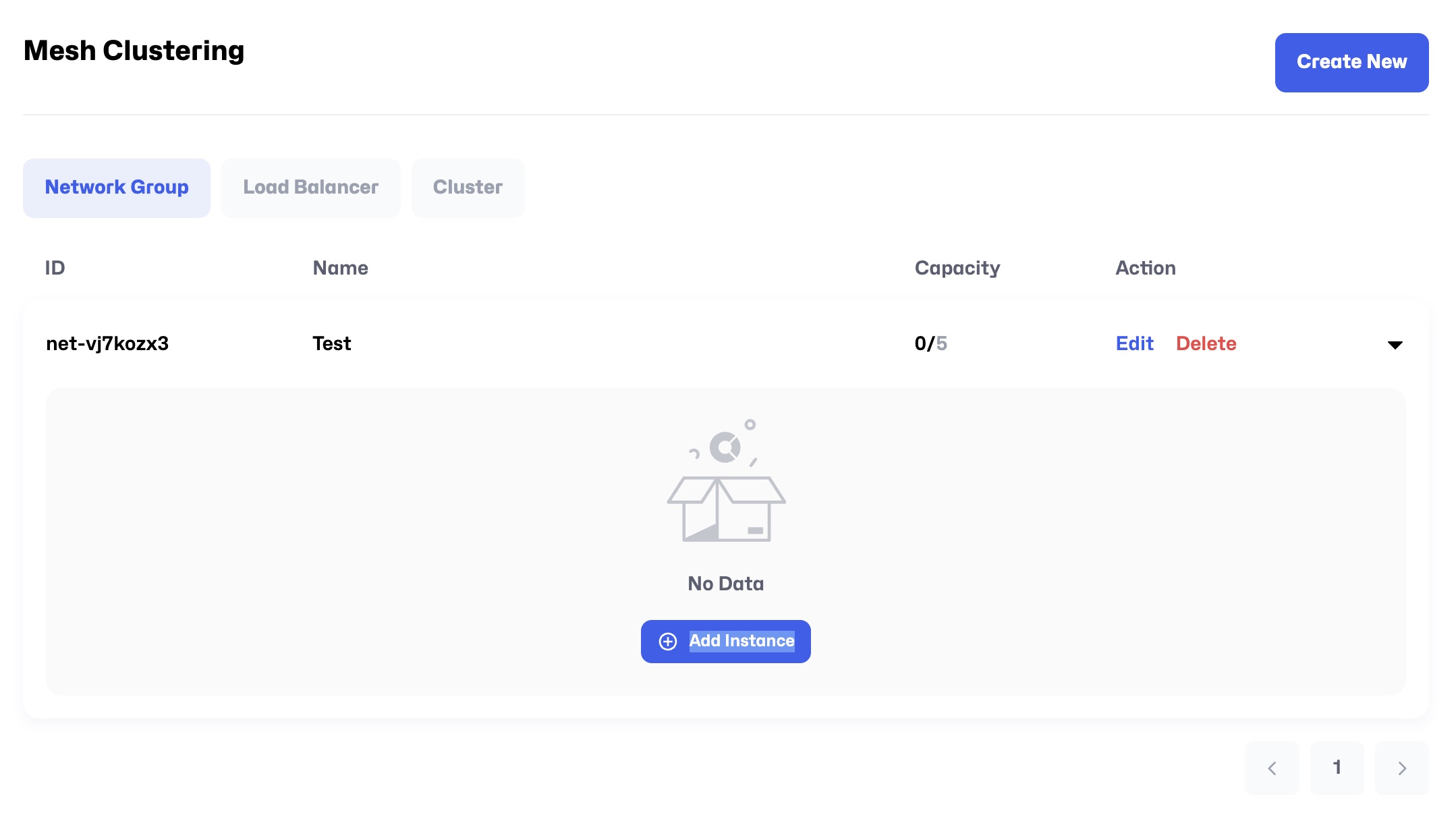Click the empty box No Data illustration
The image size is (1456, 819).
726,481
